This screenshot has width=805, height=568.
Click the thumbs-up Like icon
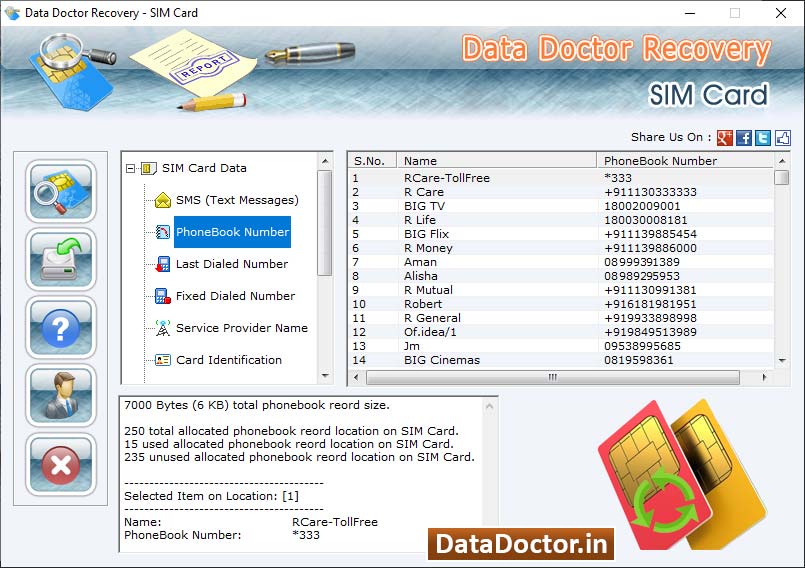(x=782, y=138)
